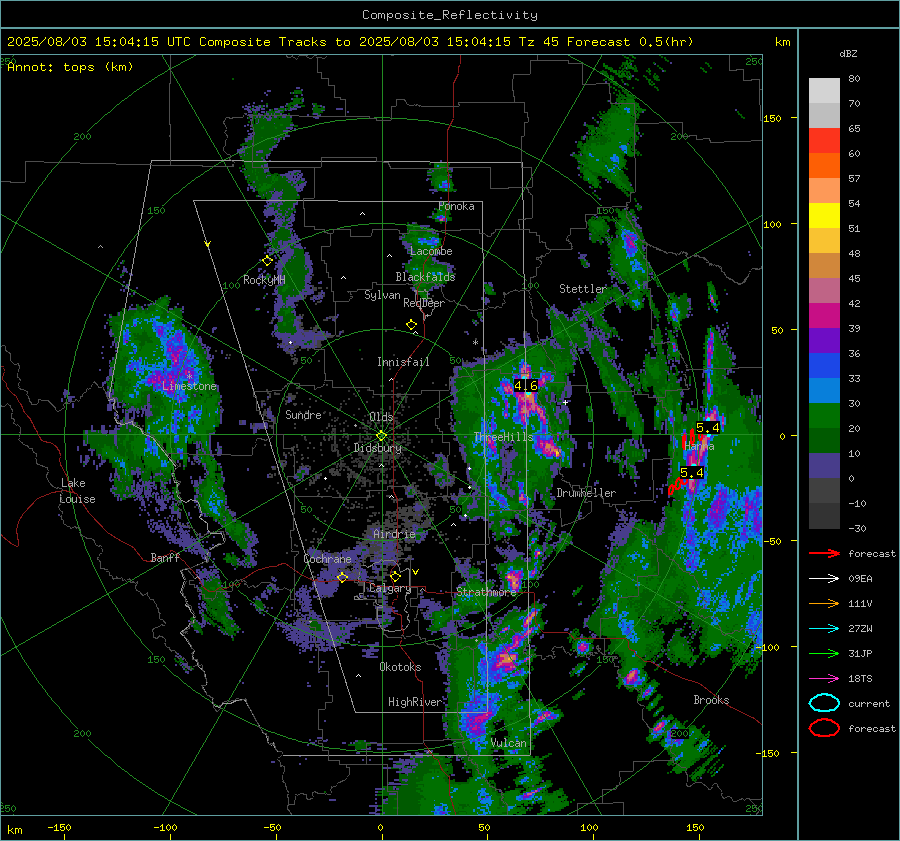Click the RedDeer city label
This screenshot has width=900, height=841.
click(424, 303)
